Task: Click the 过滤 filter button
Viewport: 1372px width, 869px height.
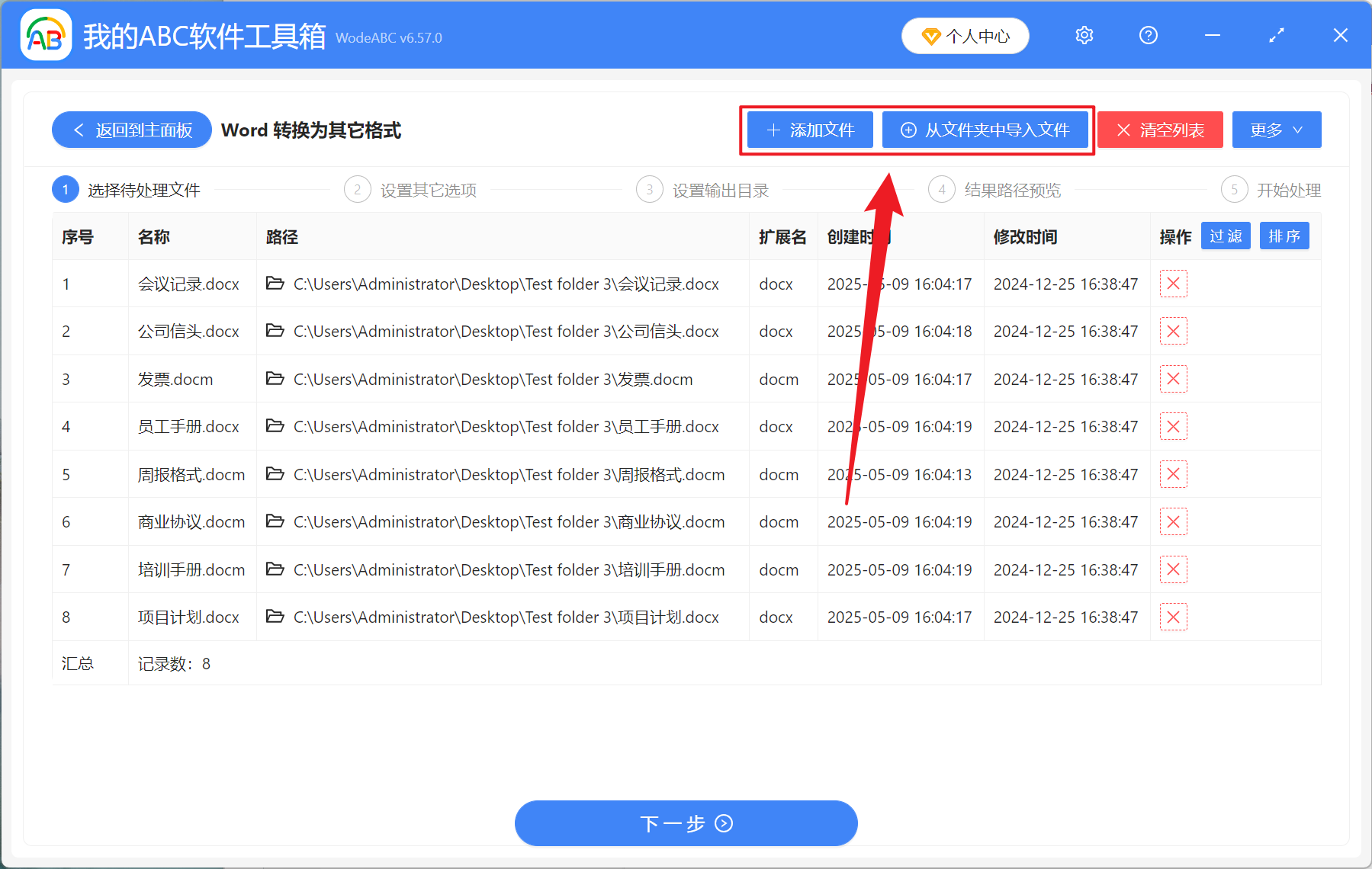Action: tap(1226, 236)
